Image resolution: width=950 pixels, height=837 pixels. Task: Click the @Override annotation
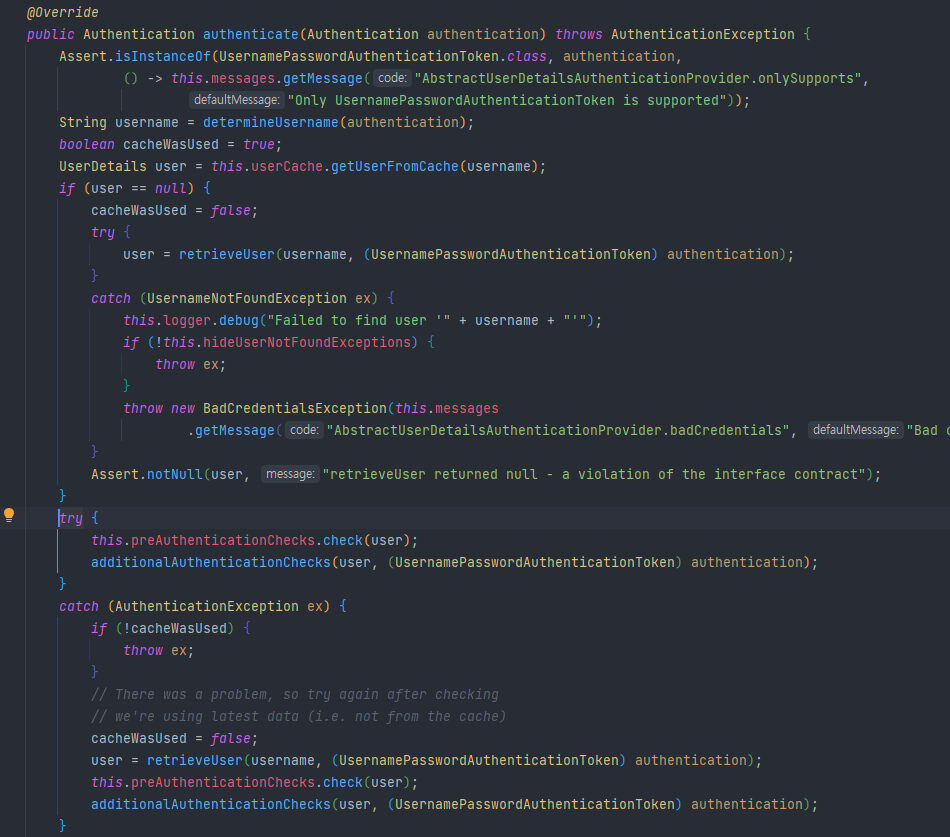click(x=62, y=12)
